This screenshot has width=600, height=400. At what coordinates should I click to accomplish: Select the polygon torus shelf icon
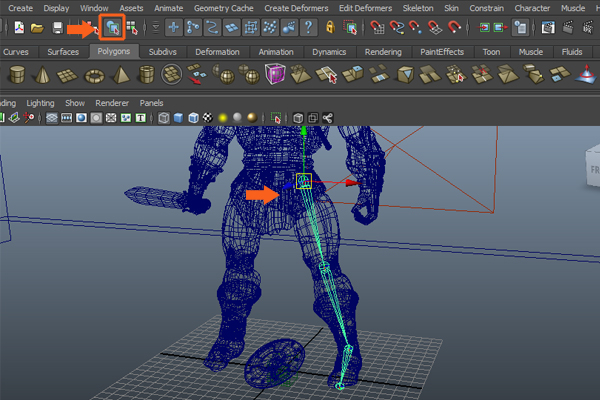click(96, 74)
